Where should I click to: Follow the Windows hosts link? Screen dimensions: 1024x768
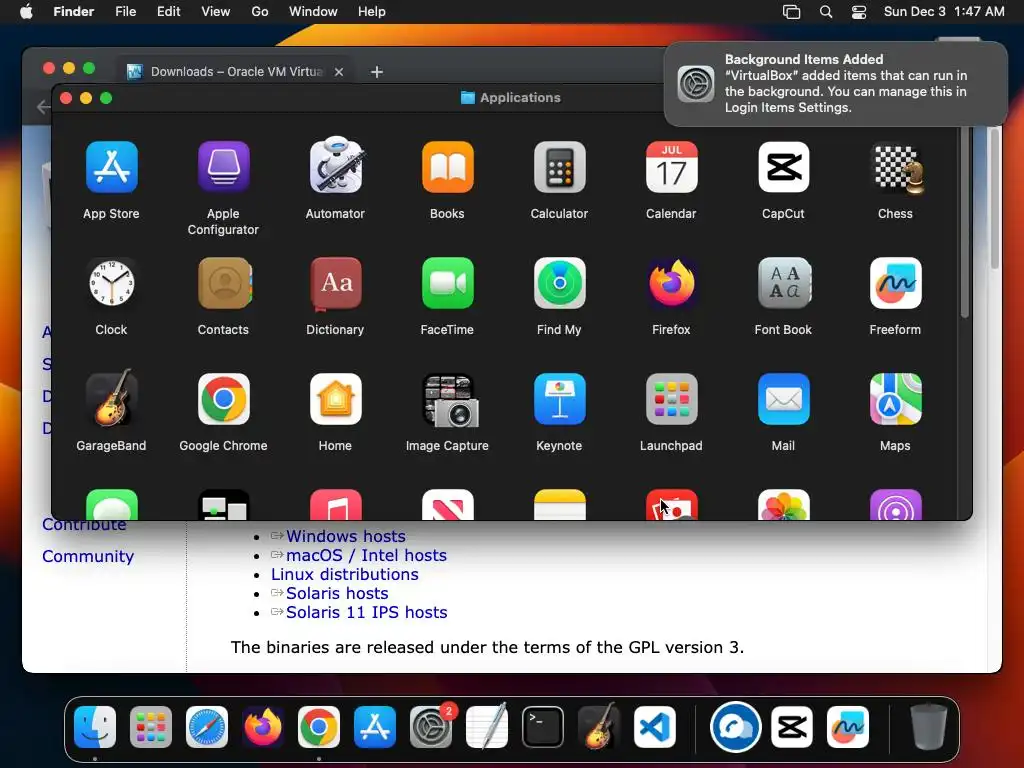345,536
